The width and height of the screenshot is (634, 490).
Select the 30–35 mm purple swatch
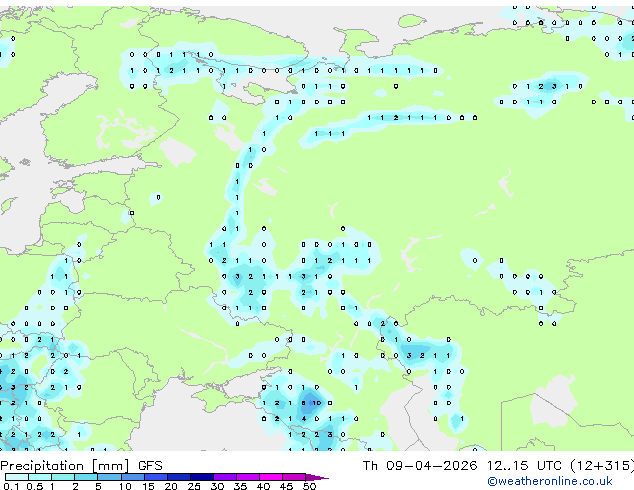[x=224, y=477]
